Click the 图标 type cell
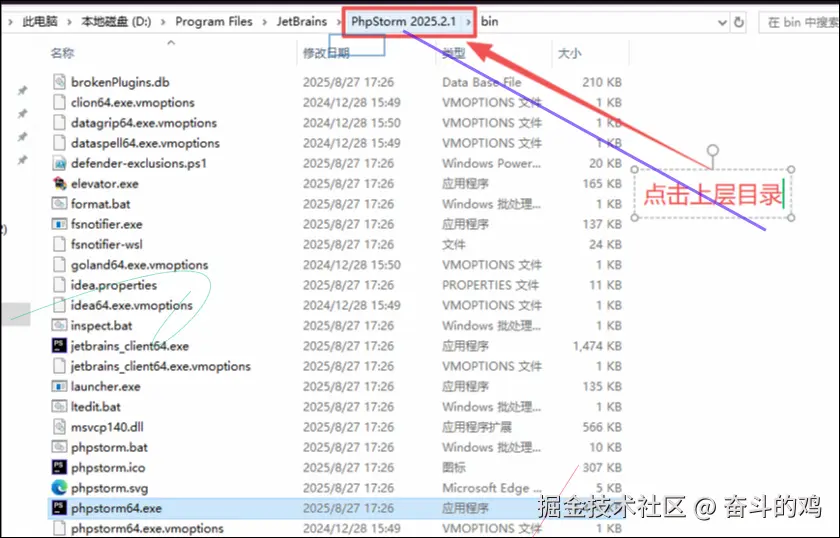The height and width of the screenshot is (538, 840). 454,467
